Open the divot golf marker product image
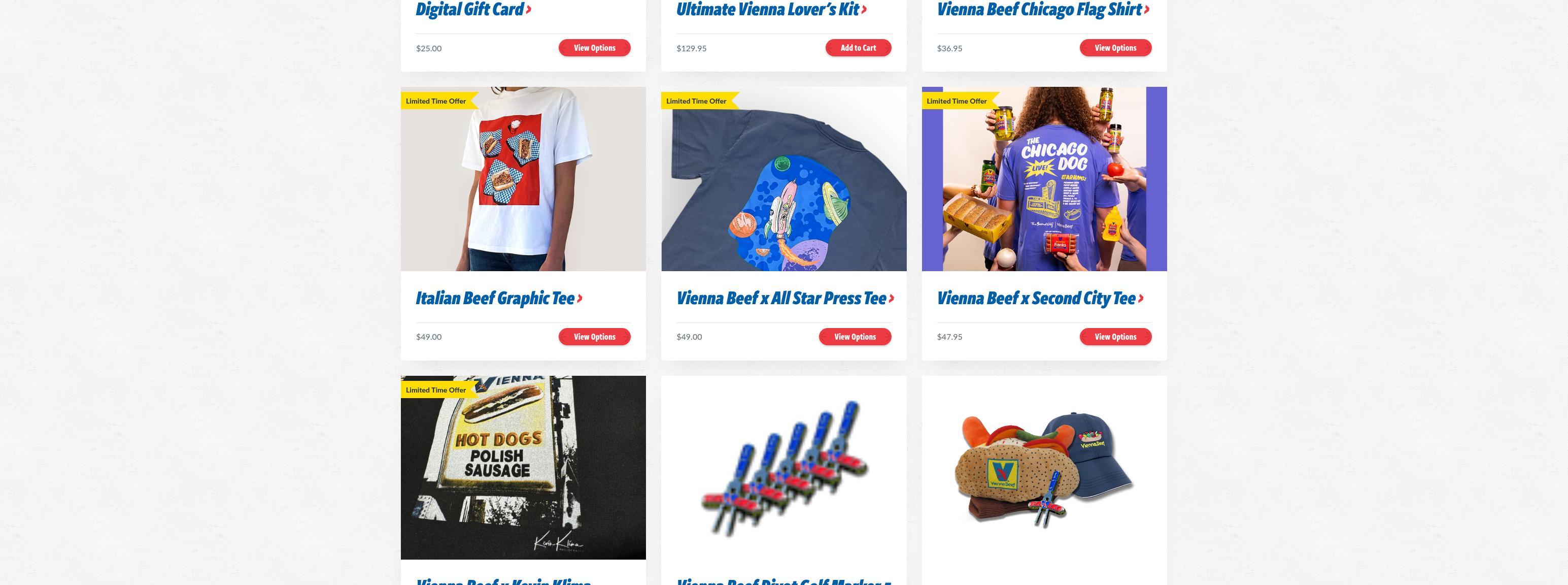Image resolution: width=1568 pixels, height=585 pixels. tap(783, 467)
